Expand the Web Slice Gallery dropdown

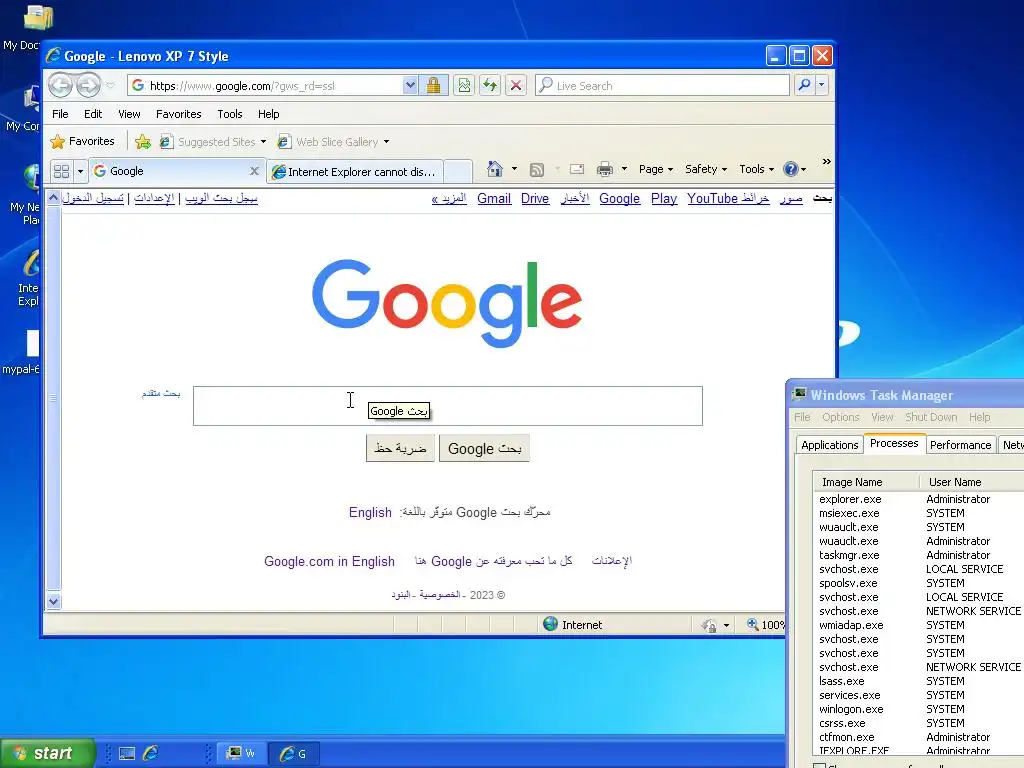point(387,142)
